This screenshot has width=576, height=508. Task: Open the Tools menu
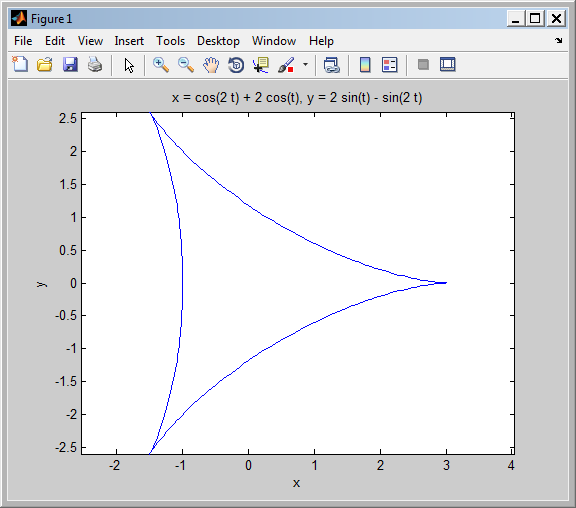click(x=170, y=41)
